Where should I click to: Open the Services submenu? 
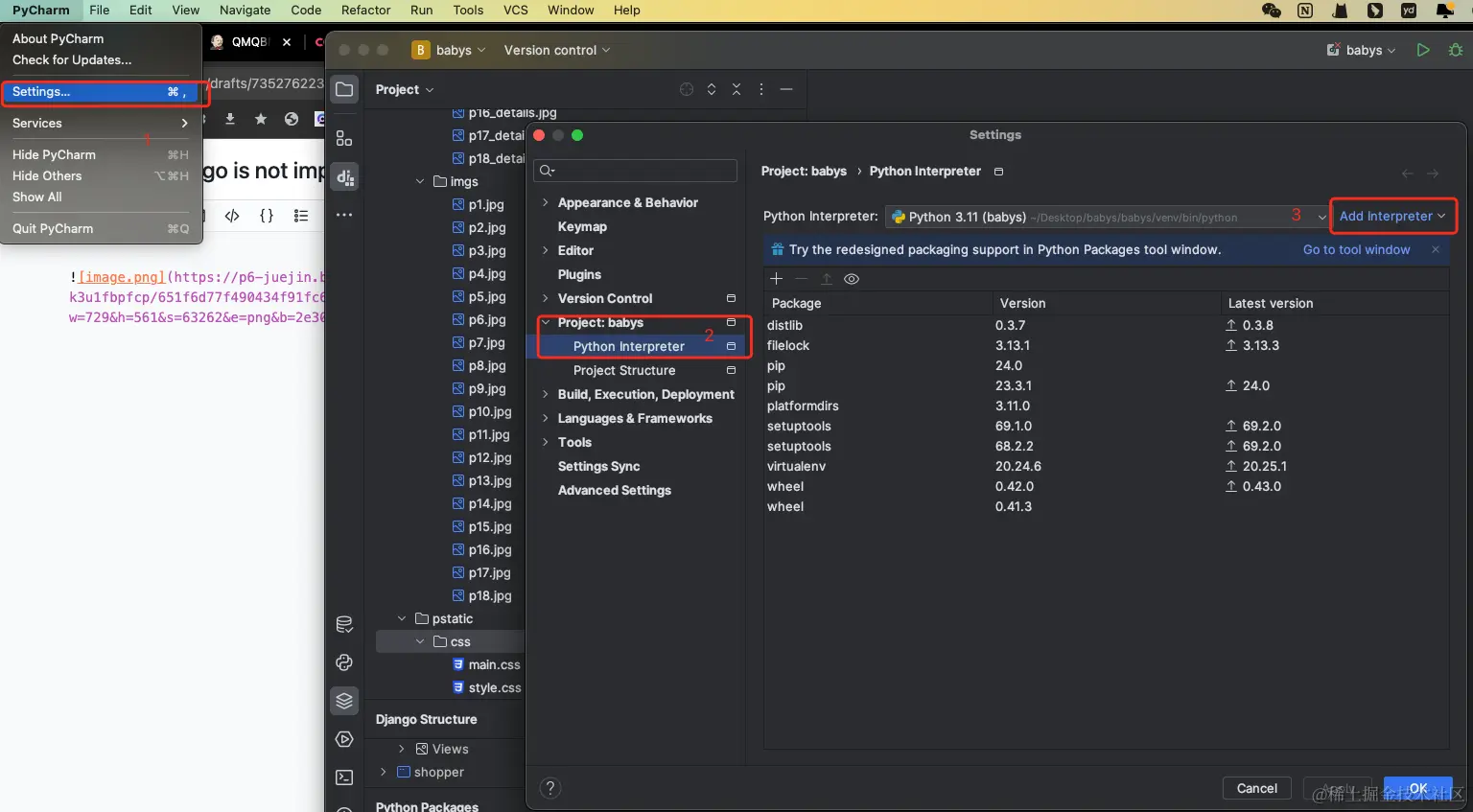click(101, 123)
